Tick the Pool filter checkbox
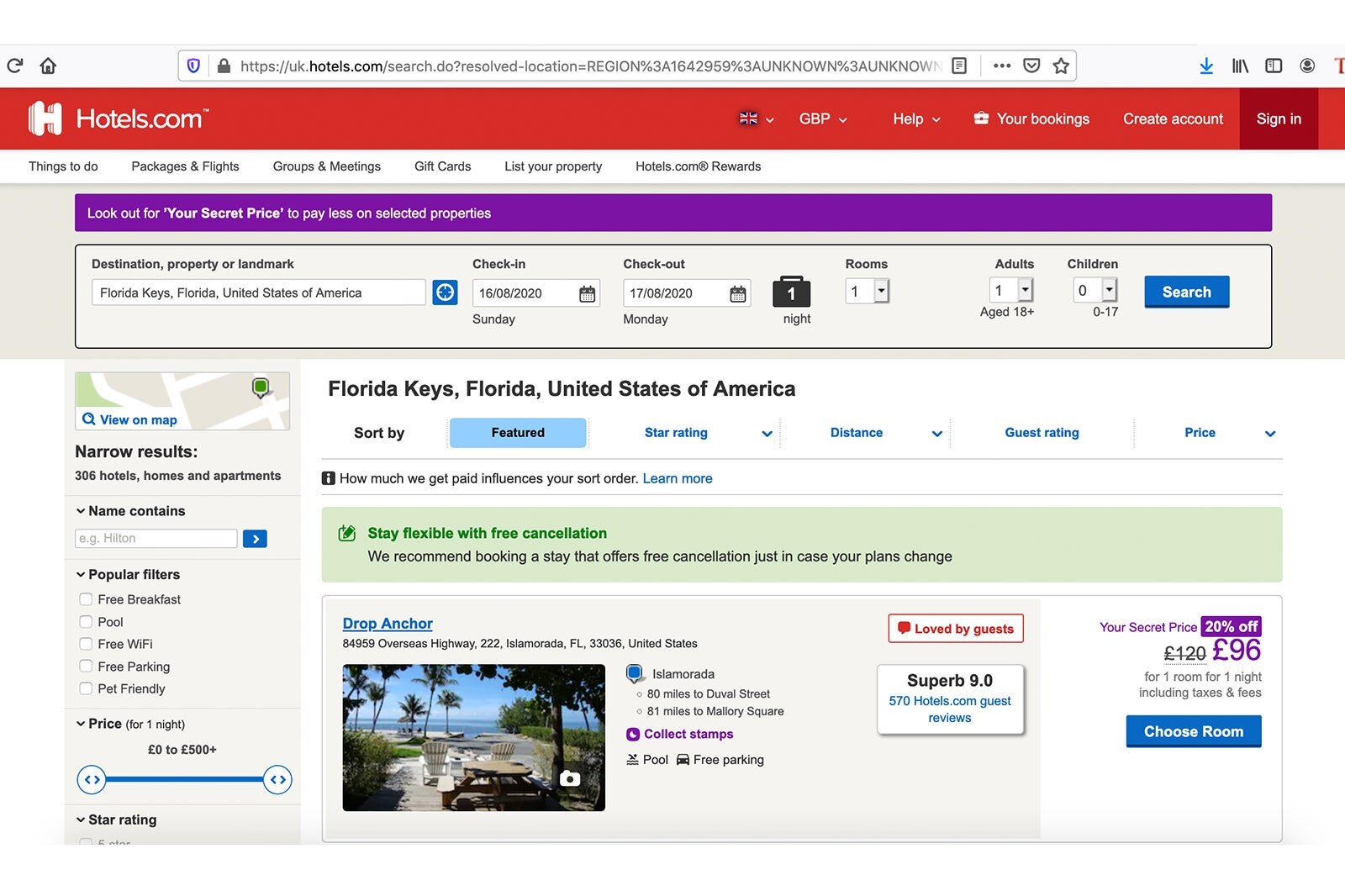1345x896 pixels. click(86, 622)
